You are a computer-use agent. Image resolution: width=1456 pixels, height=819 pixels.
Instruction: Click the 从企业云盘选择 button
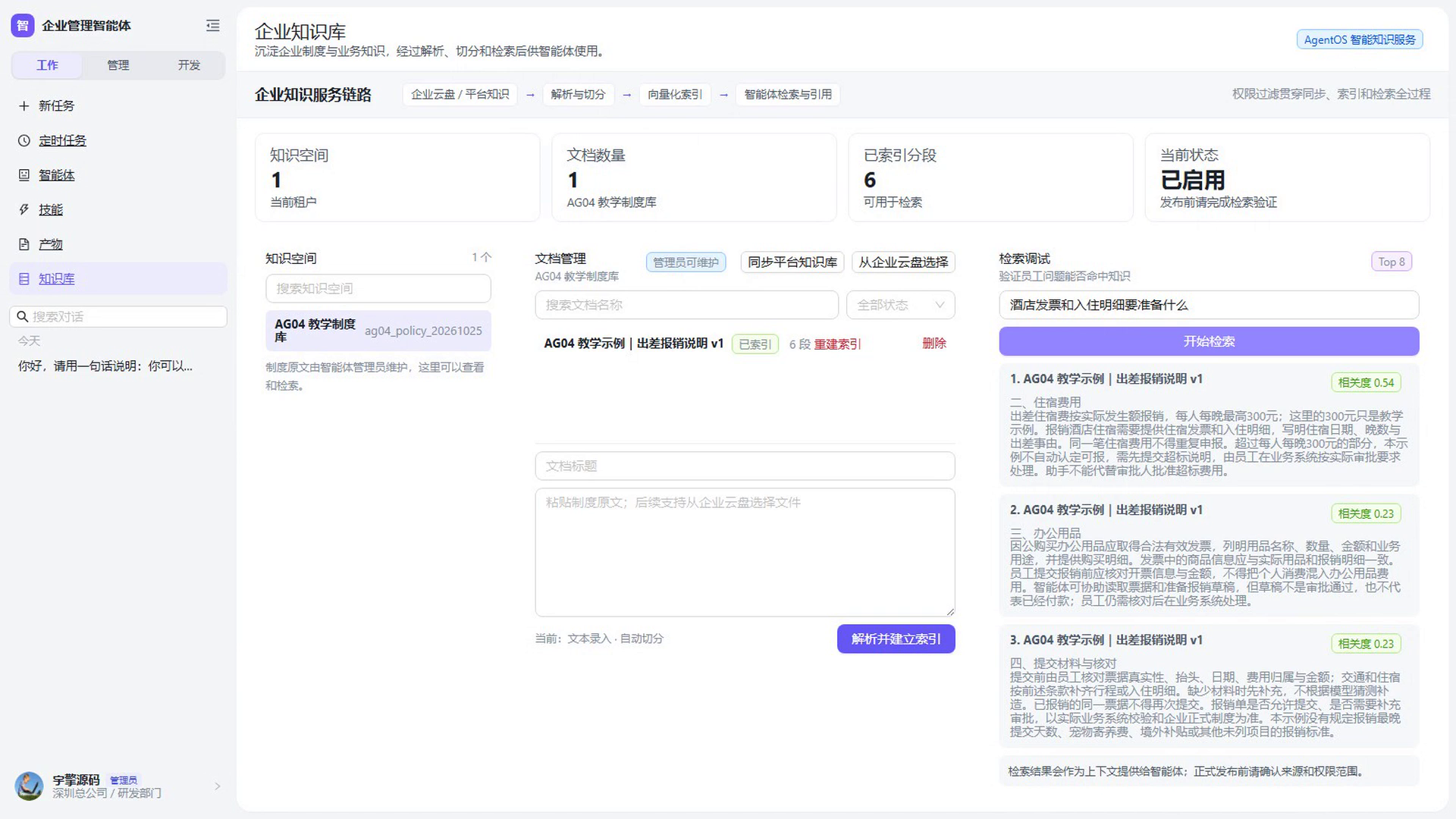point(903,262)
